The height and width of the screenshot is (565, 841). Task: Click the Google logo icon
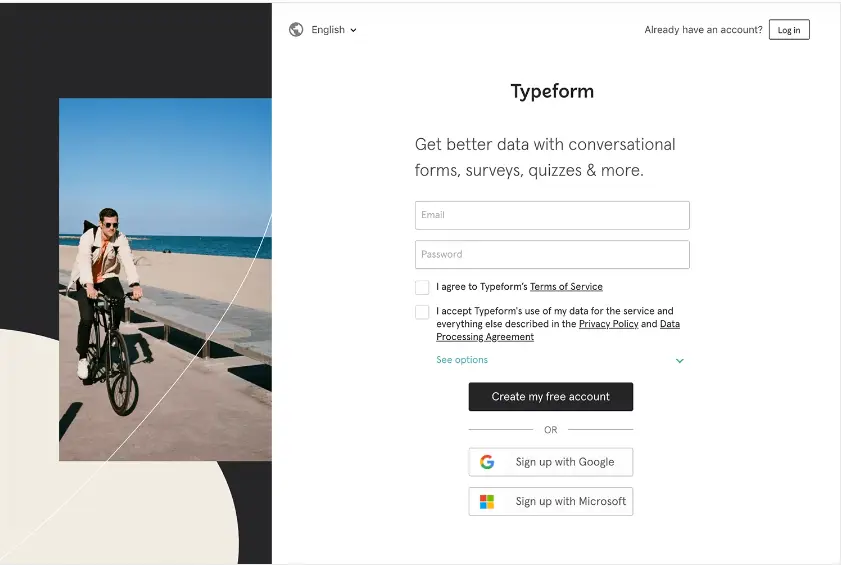click(487, 462)
